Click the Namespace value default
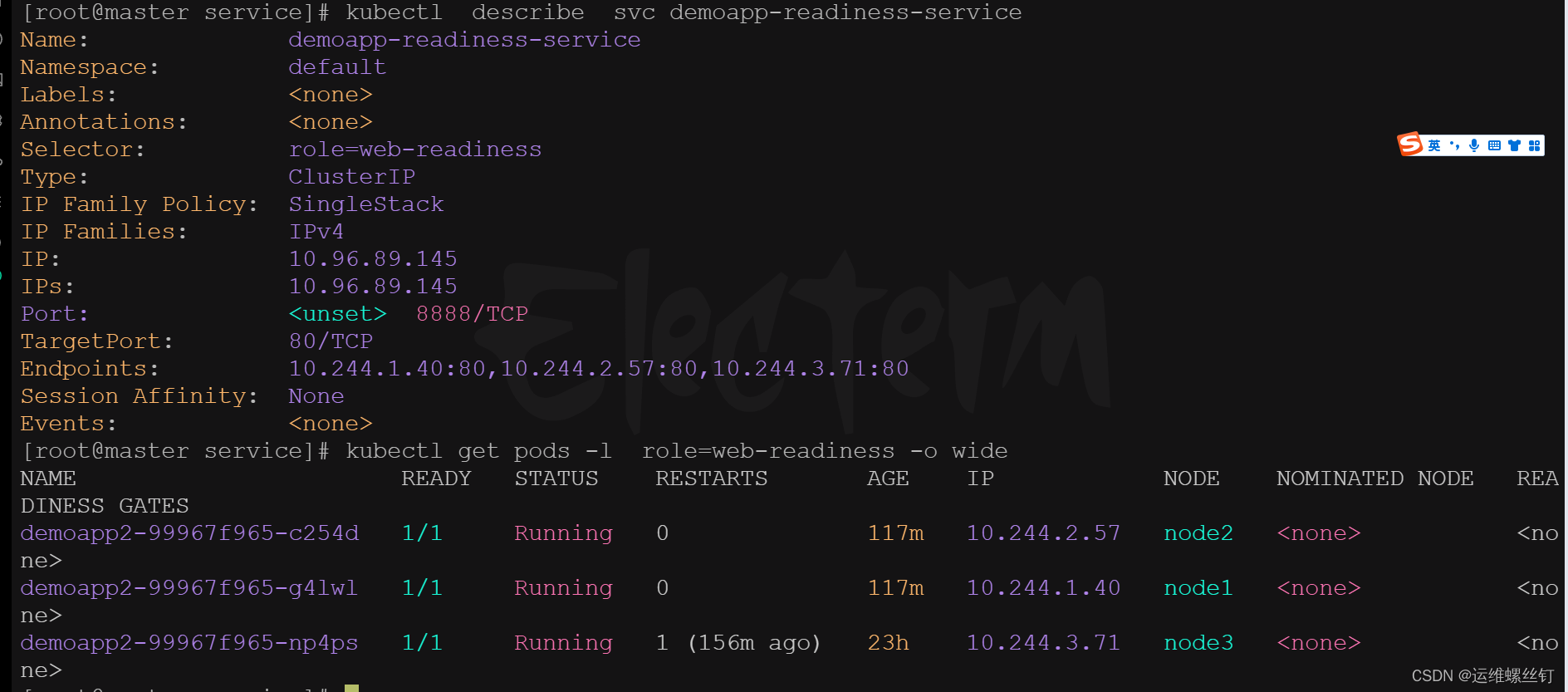Image resolution: width=1568 pixels, height=692 pixels. 337,67
